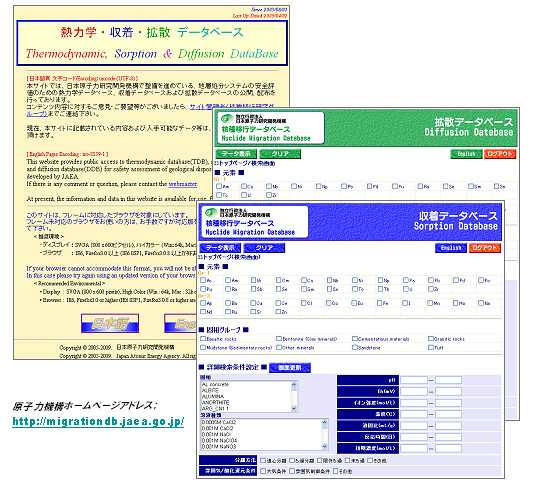Check the 遠心分離 separation method box
The width and height of the screenshot is (538, 492).
263,460
